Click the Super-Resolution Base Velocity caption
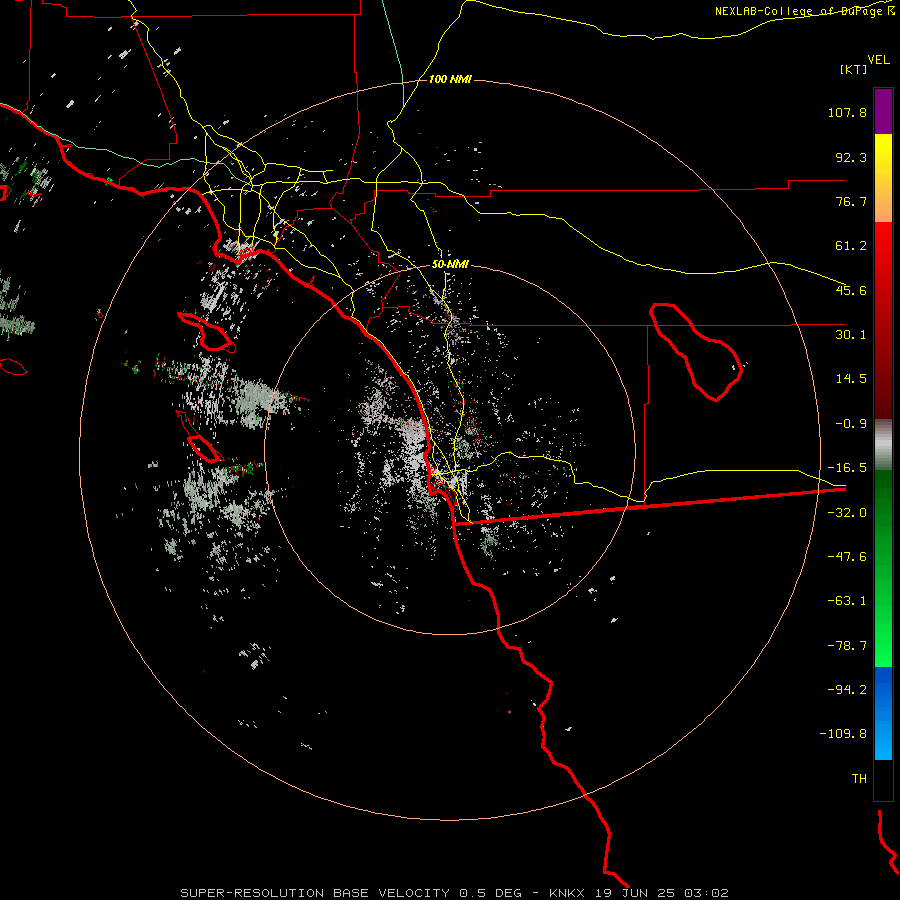Screen dimensions: 900x900 pyautogui.click(x=455, y=893)
